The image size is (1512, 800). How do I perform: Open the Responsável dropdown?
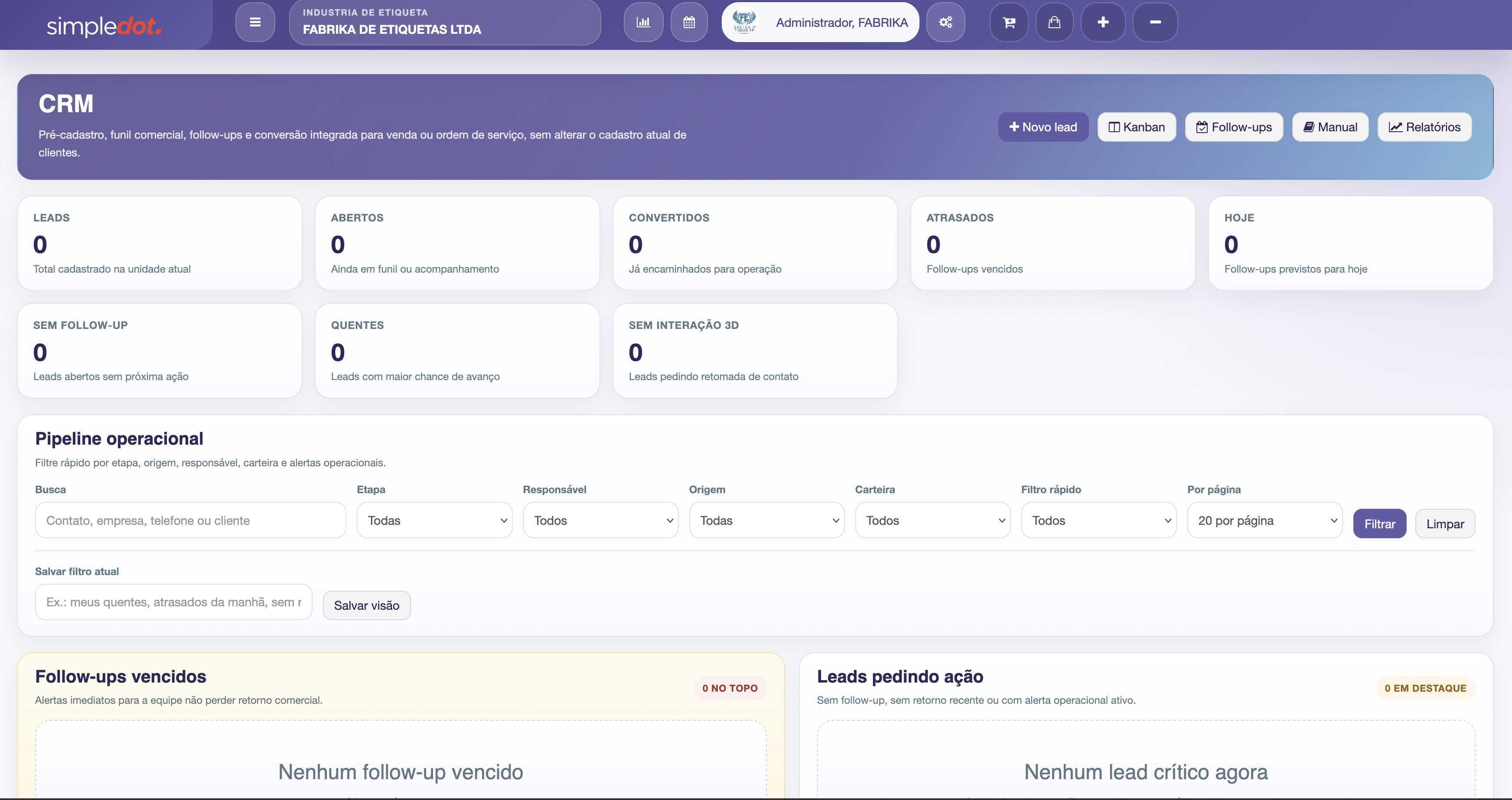coord(600,520)
